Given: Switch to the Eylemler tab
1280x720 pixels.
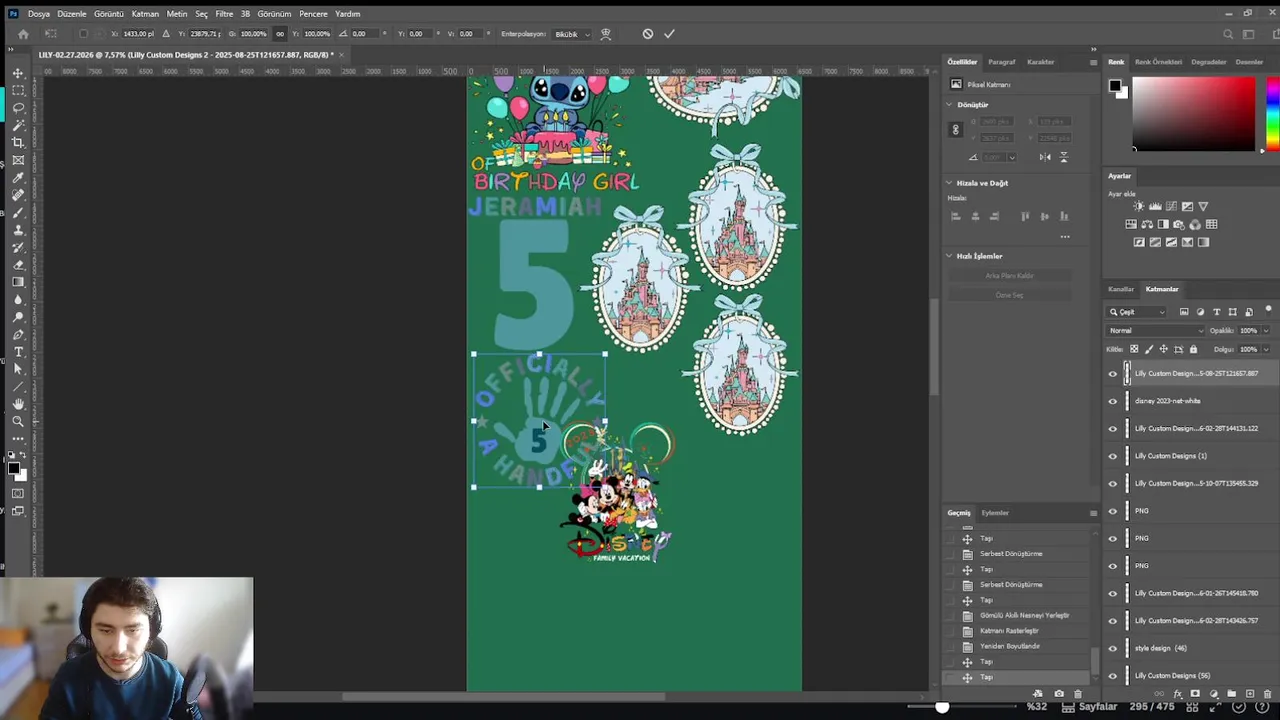Looking at the screenshot, I should pos(995,513).
